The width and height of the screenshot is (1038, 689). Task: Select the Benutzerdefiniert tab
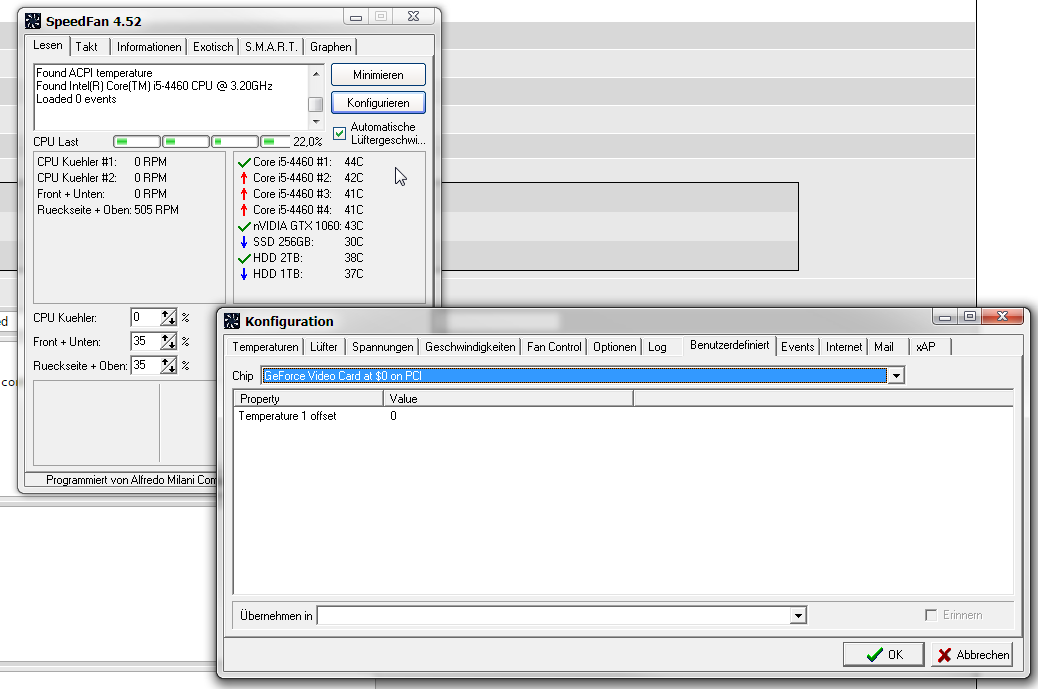[730, 345]
